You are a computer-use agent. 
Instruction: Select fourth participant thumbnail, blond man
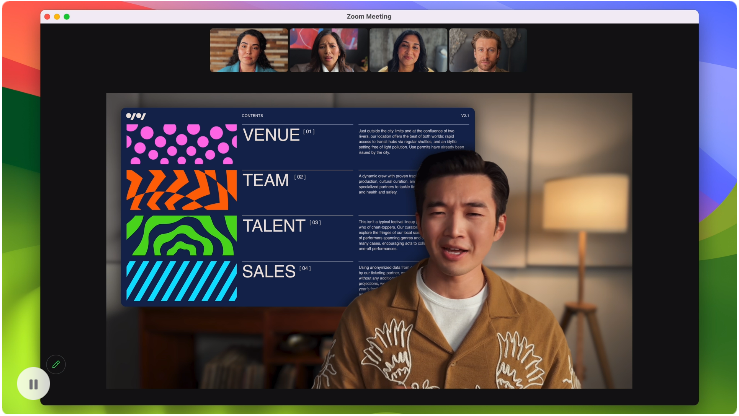point(488,50)
